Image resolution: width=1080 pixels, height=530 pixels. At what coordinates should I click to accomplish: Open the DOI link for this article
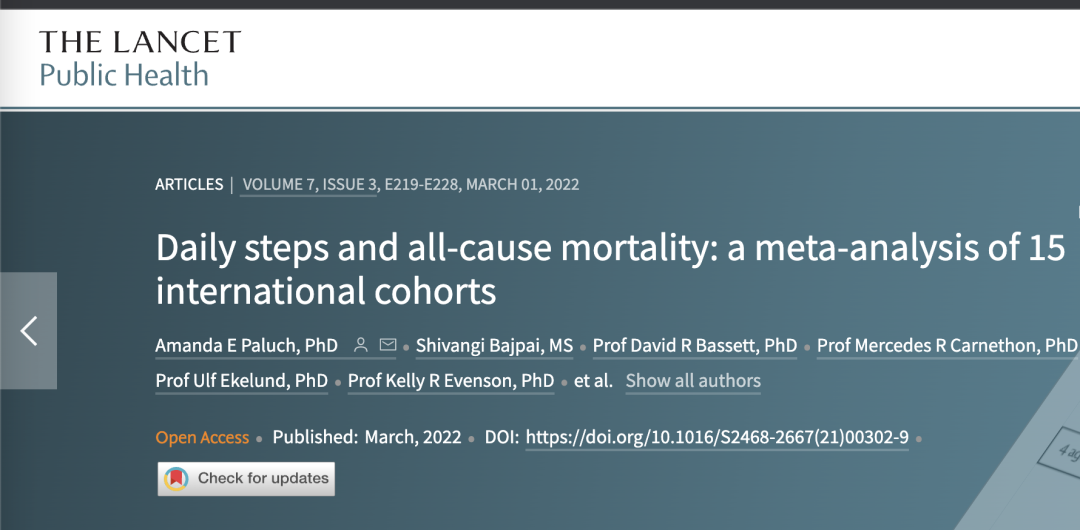(x=717, y=438)
